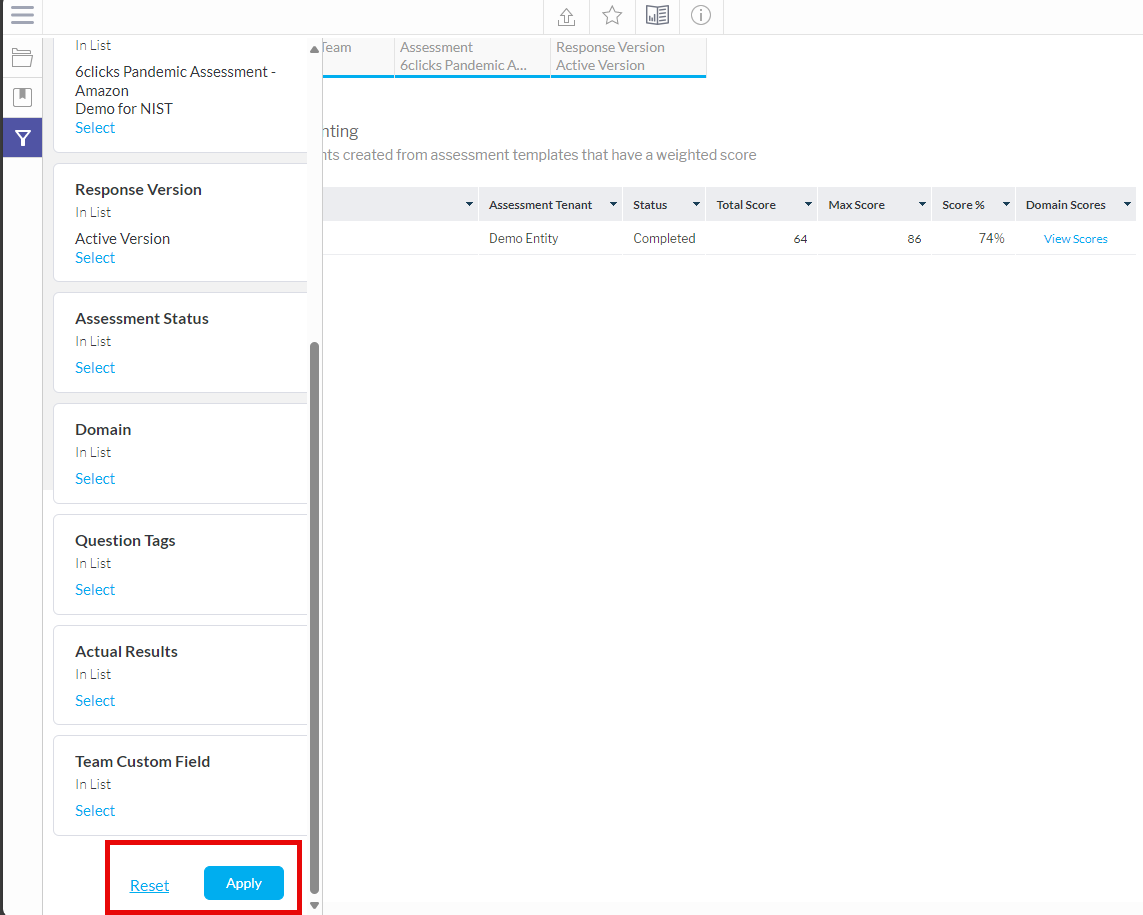Click 'Active Version' filter value
The height and width of the screenshot is (915, 1143).
122,239
